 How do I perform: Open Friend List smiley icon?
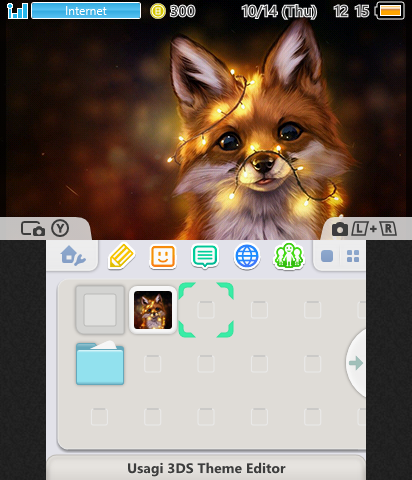(163, 256)
